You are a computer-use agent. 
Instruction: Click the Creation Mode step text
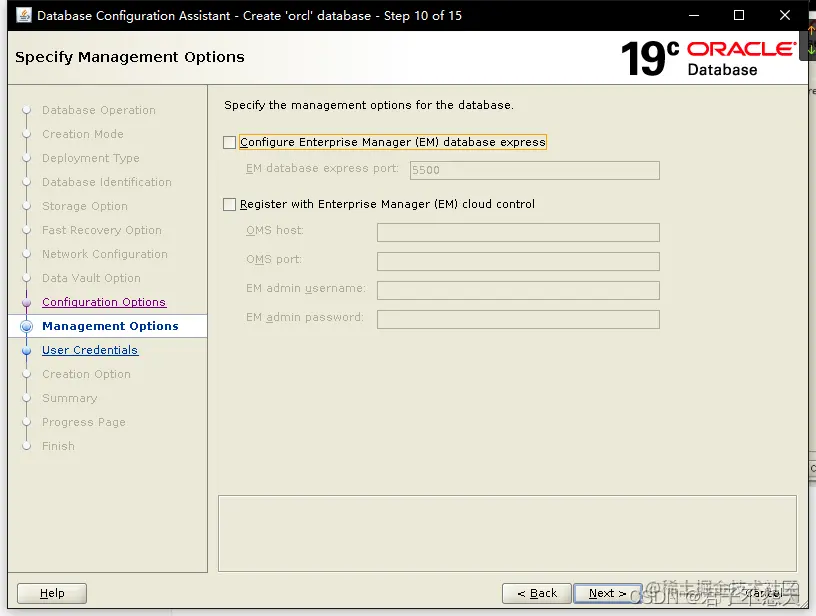point(83,134)
